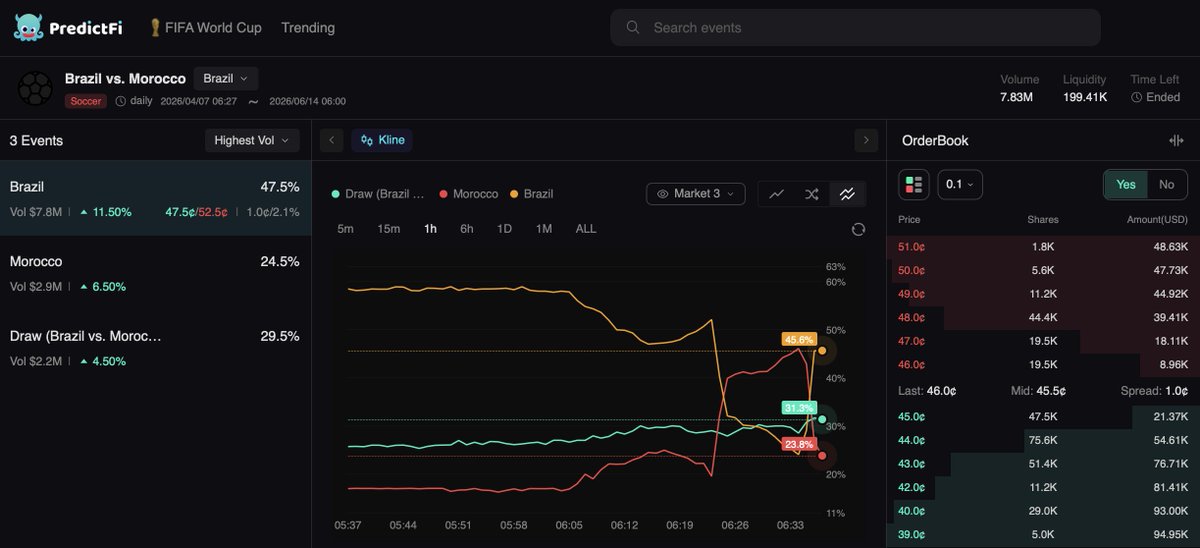Click the clock icon next to daily
Viewport: 1200px width, 548px height.
[x=121, y=101]
